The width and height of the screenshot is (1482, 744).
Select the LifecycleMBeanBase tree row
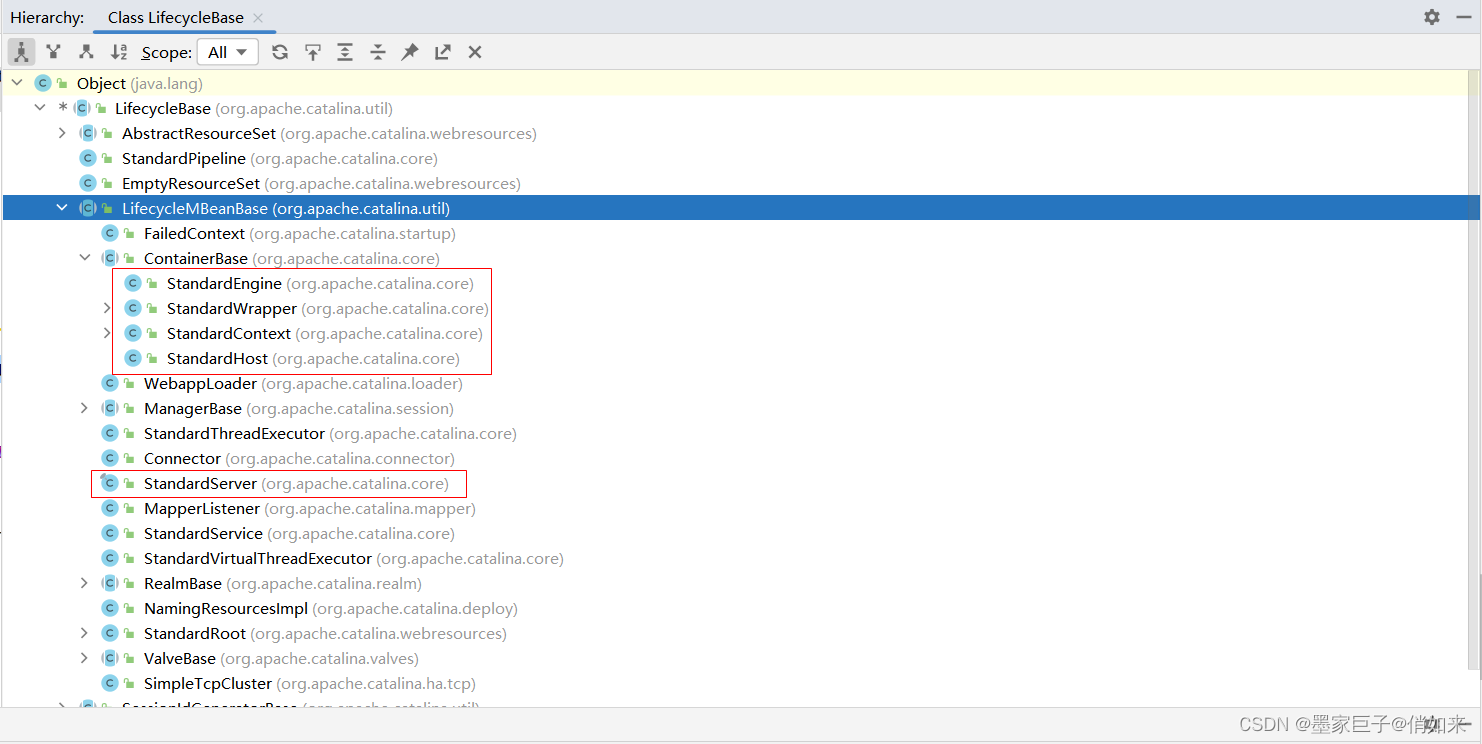click(740, 208)
